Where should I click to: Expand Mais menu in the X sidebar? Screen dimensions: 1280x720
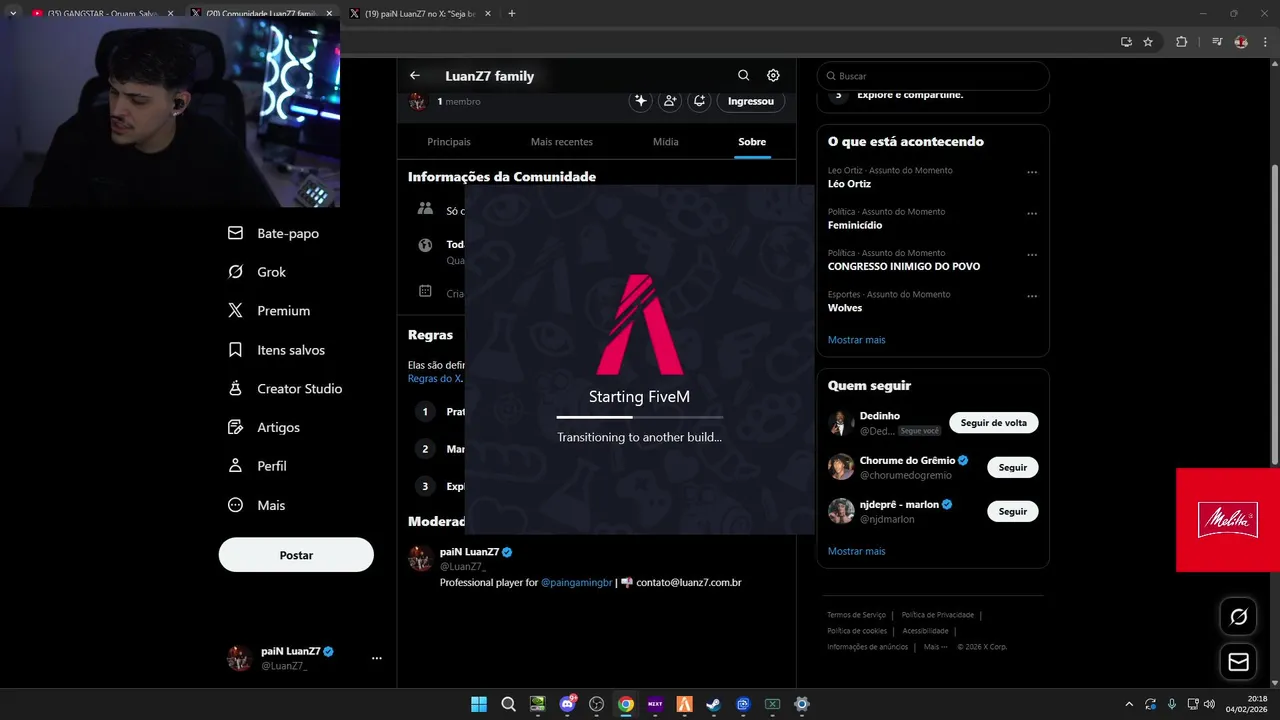pyautogui.click(x=257, y=505)
